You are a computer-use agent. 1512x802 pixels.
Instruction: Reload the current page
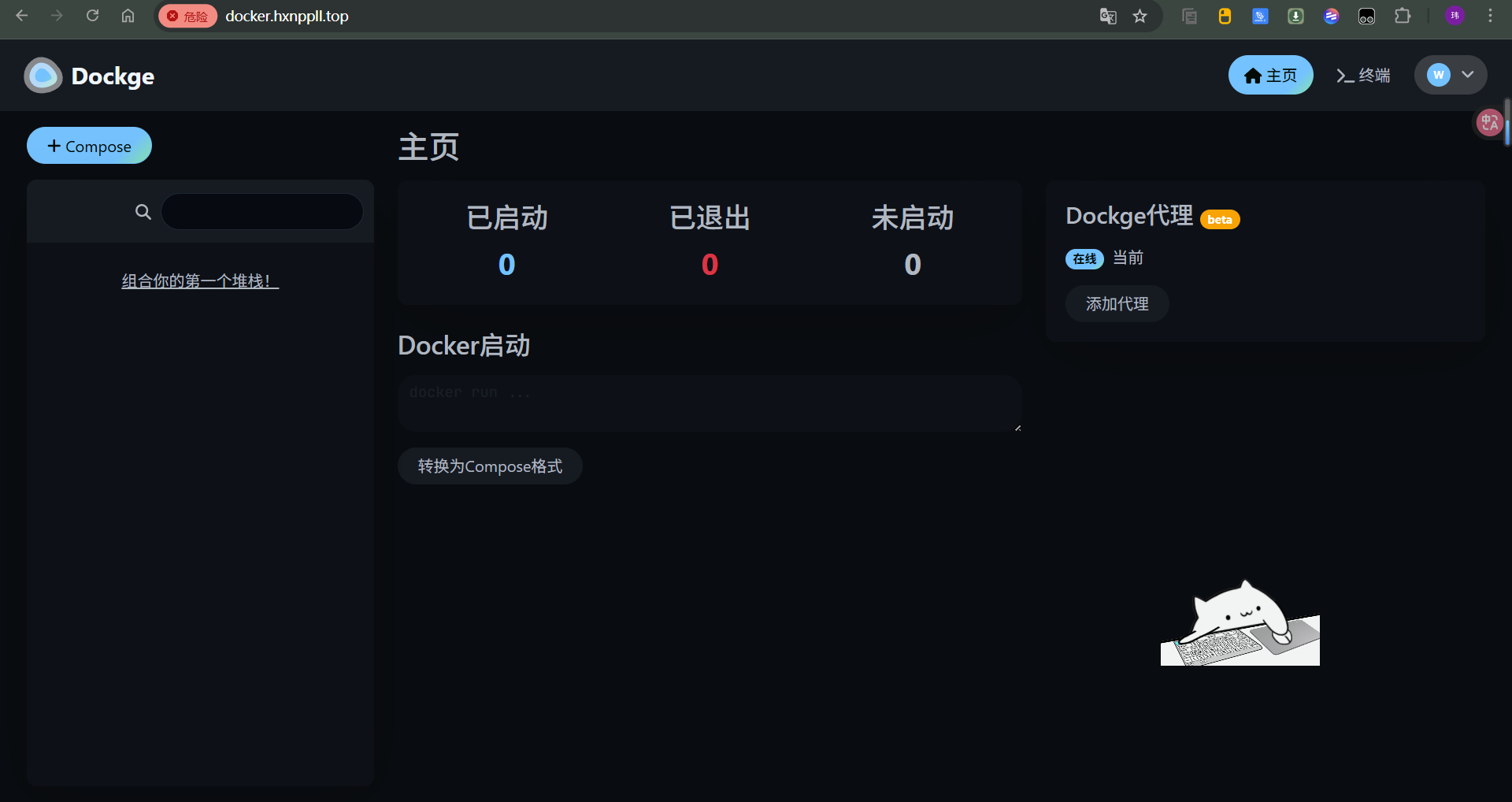(92, 16)
